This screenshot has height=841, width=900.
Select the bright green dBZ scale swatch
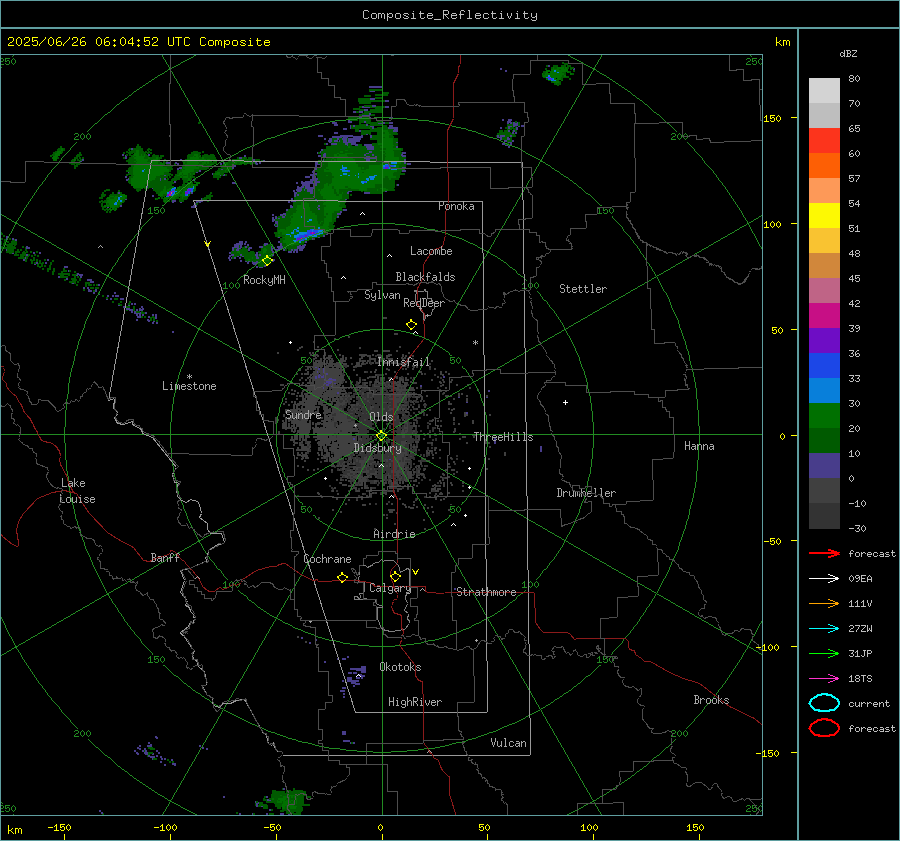824,416
